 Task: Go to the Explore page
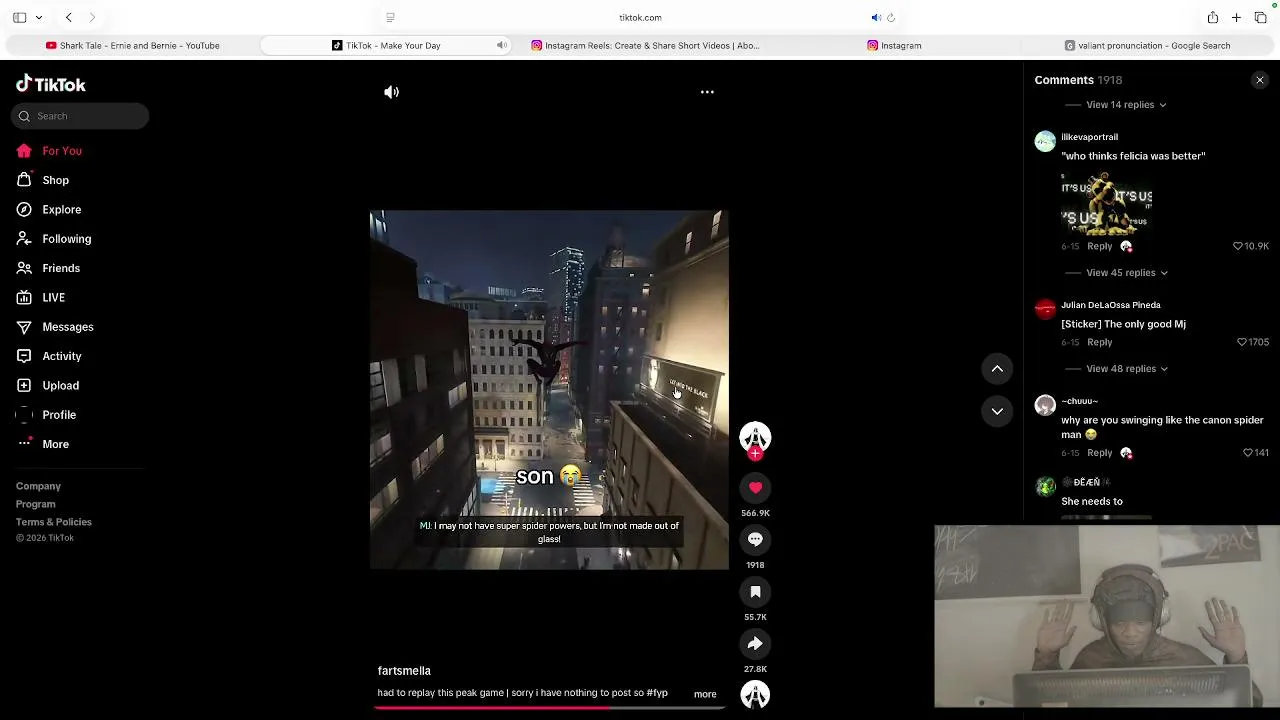click(49, 210)
